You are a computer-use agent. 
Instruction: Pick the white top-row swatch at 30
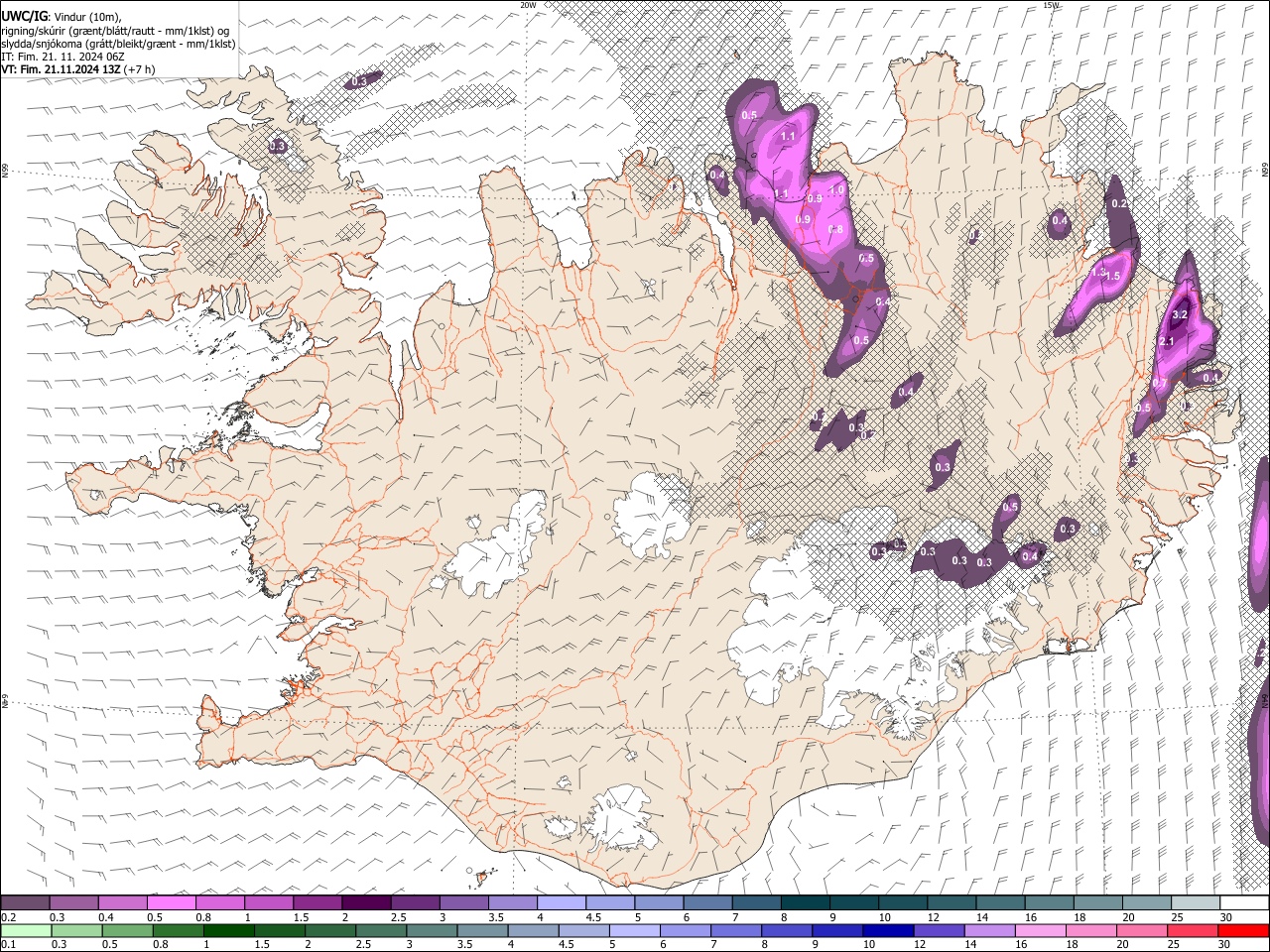tap(1244, 903)
